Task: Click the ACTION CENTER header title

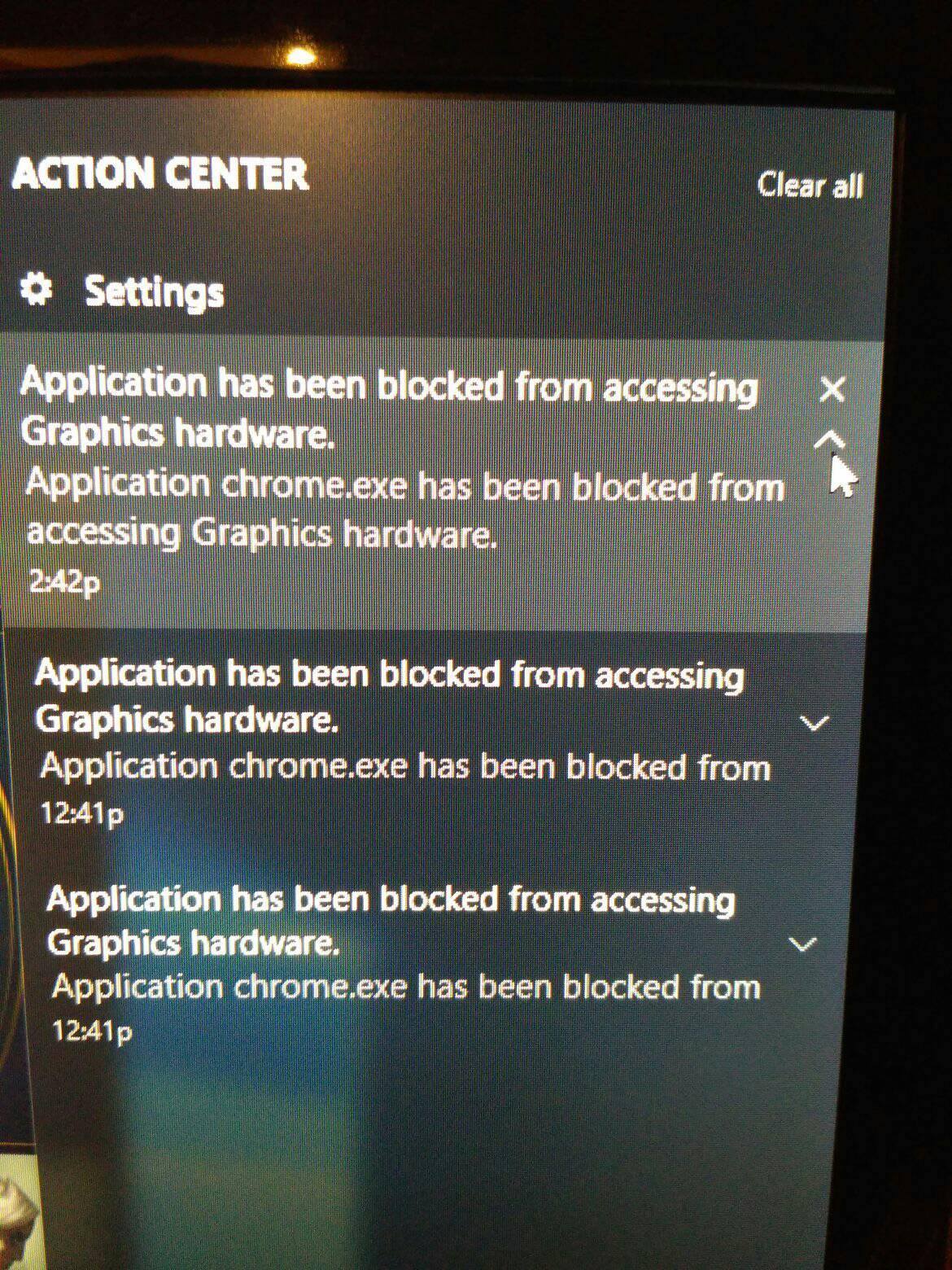Action: 160,173
